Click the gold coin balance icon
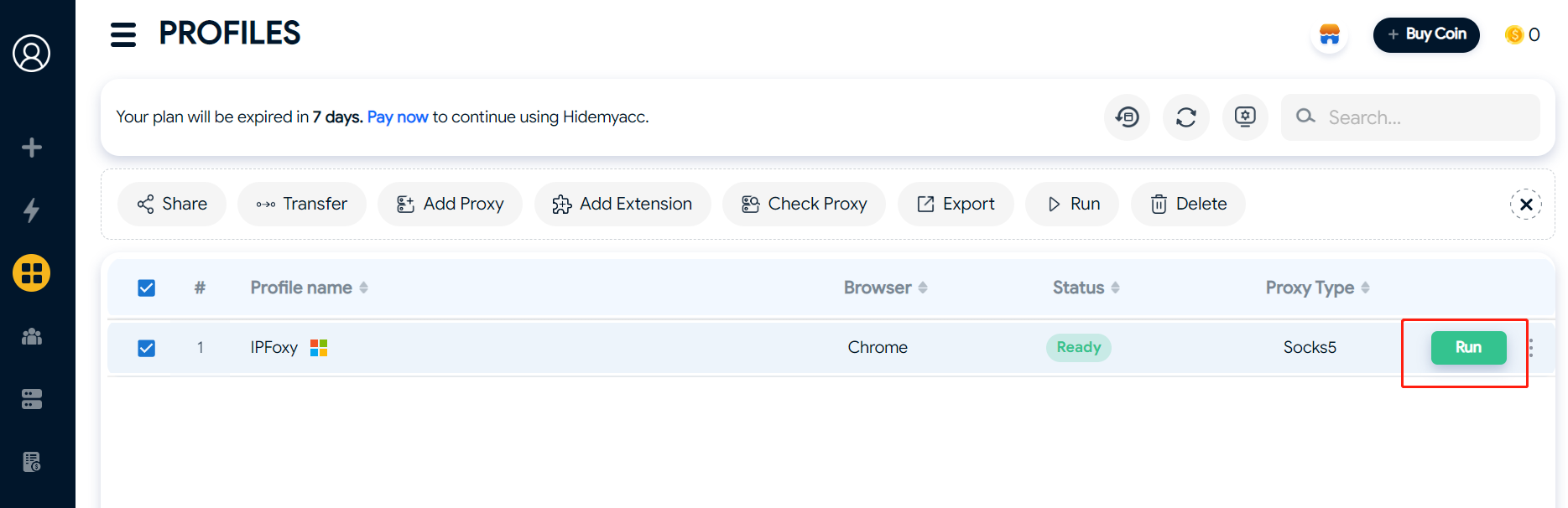Screen dimensions: 1568x508 tap(1514, 34)
